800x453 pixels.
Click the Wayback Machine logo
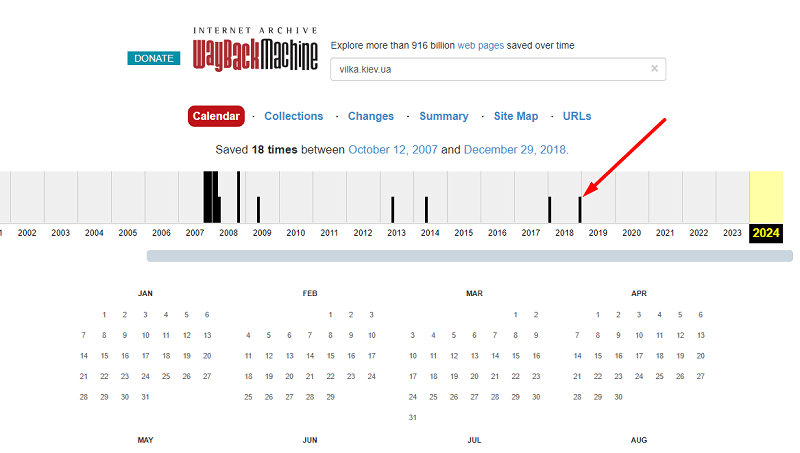(x=255, y=49)
